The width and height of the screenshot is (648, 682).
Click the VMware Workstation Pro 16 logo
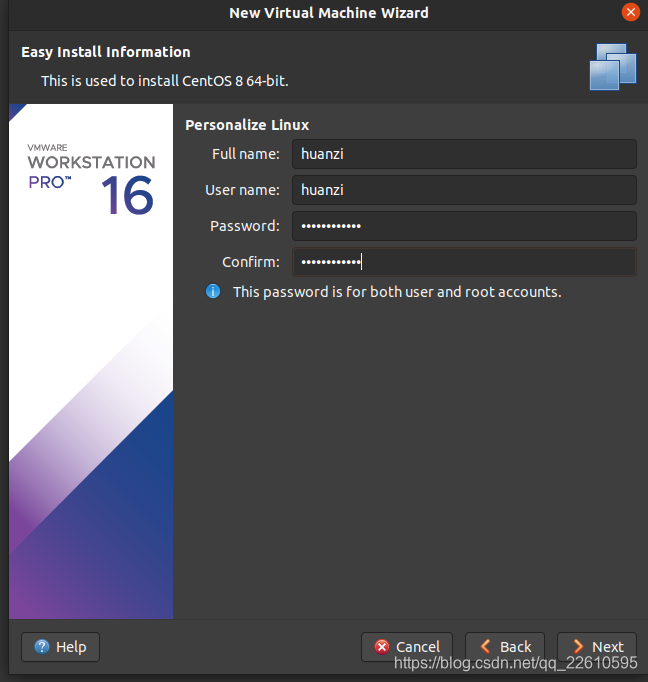coord(91,179)
